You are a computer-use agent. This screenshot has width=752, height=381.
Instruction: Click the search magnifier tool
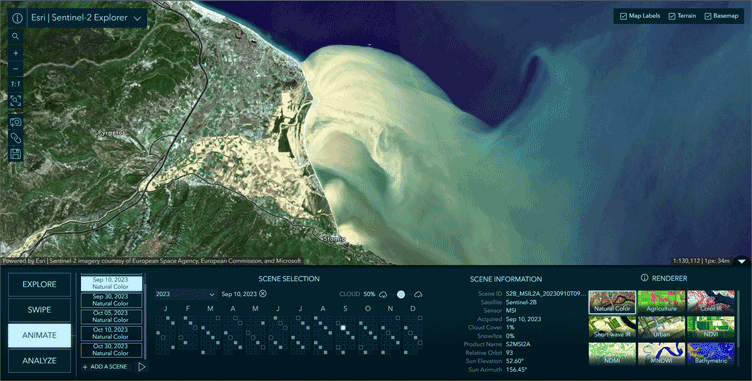[16, 36]
